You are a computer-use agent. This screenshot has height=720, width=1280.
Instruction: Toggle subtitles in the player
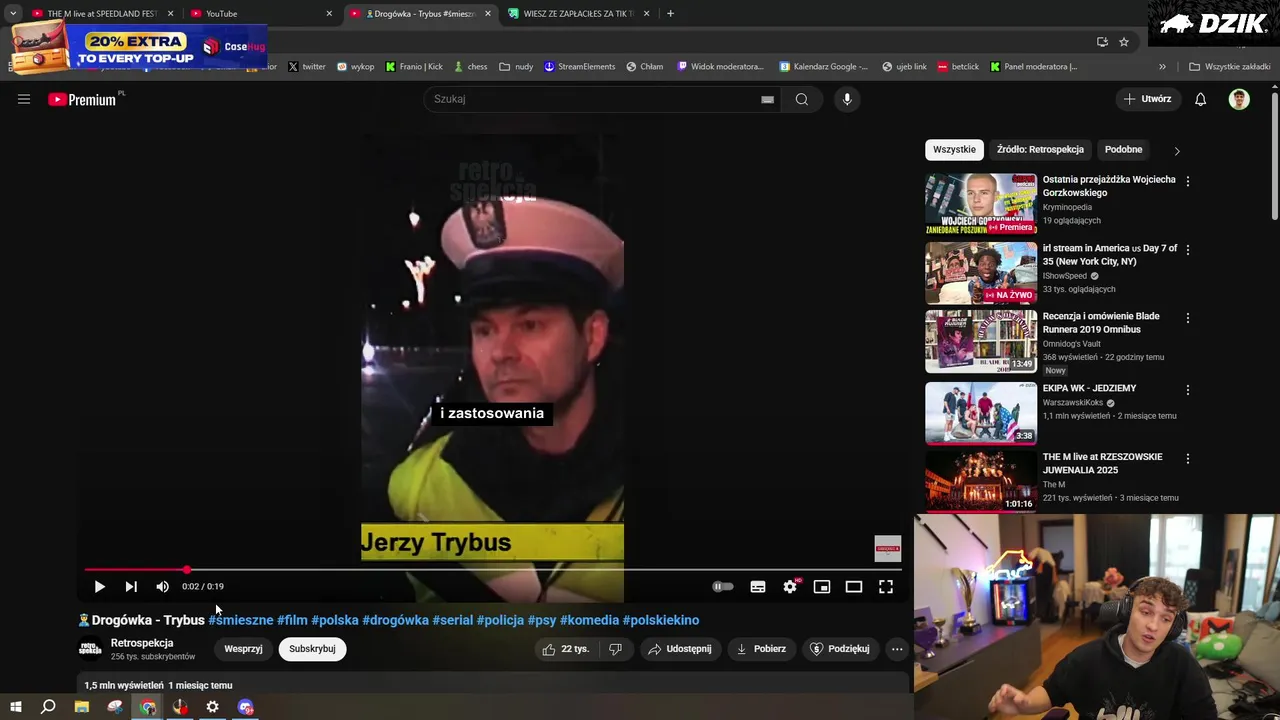click(758, 587)
